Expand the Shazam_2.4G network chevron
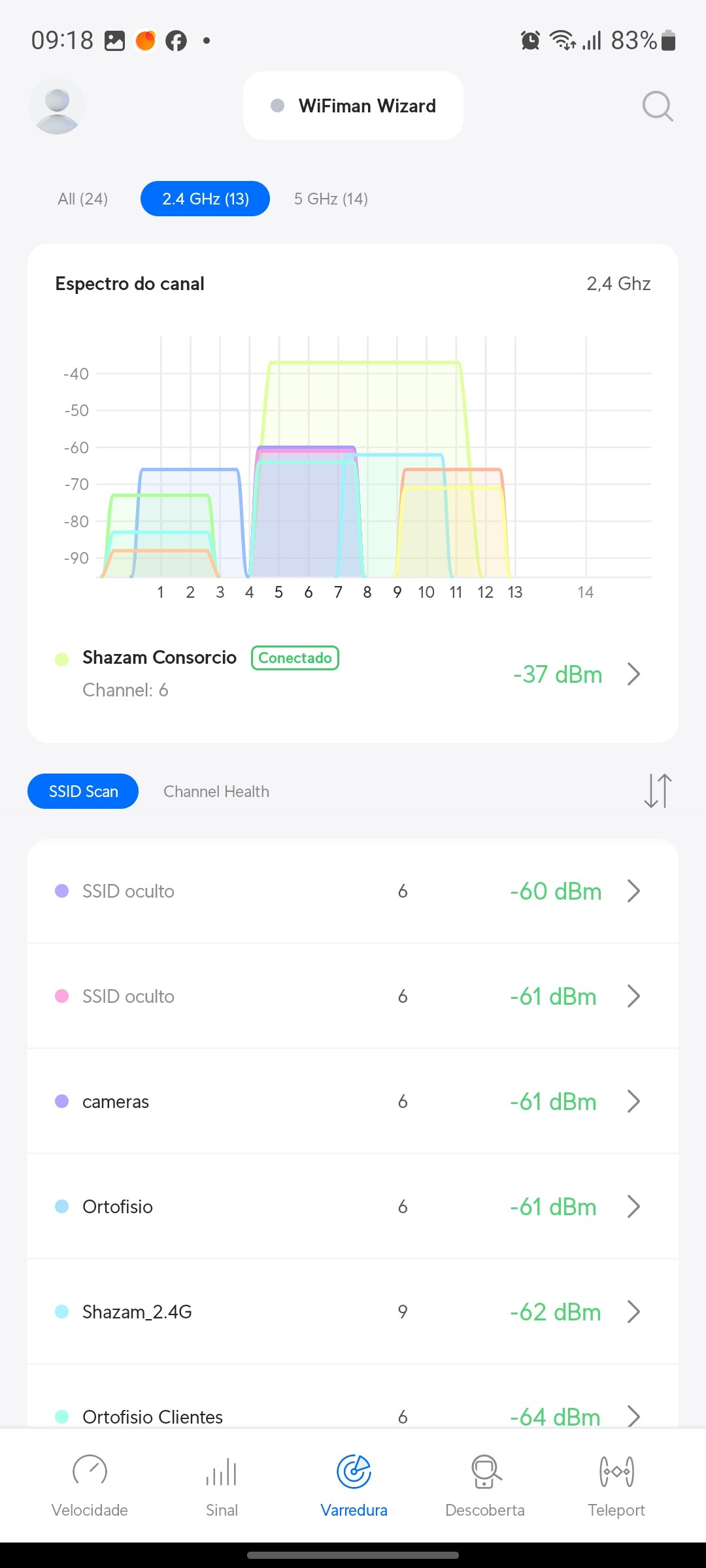Image resolution: width=706 pixels, height=1568 pixels. click(633, 1312)
